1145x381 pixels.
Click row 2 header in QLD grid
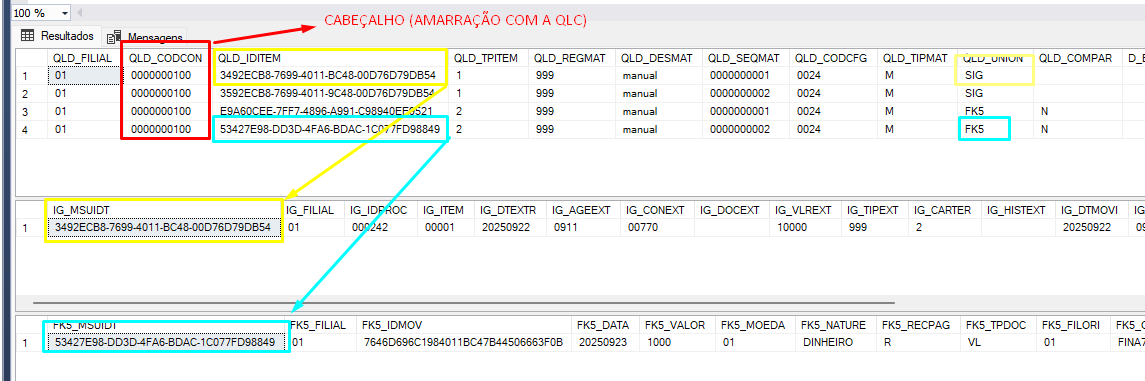32,93
